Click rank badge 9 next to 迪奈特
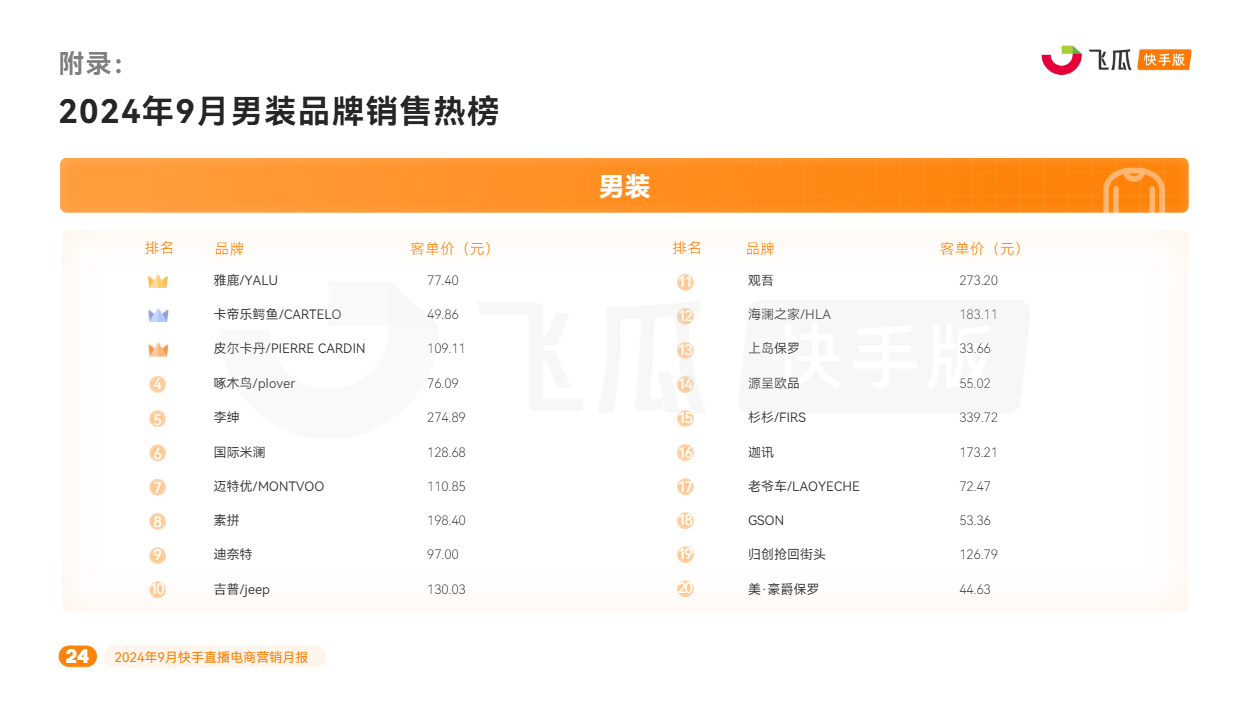The width and height of the screenshot is (1250, 703). (x=158, y=556)
